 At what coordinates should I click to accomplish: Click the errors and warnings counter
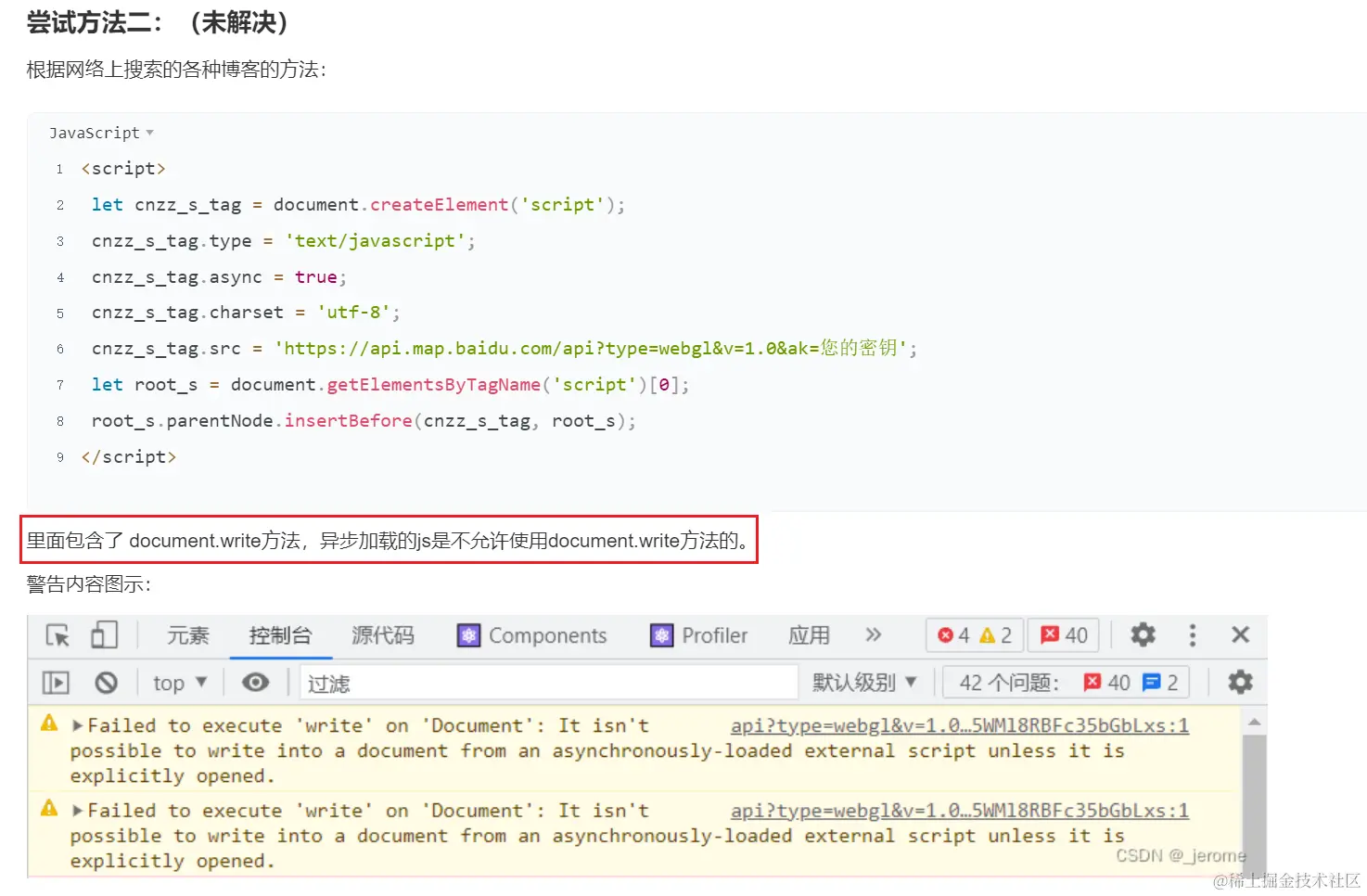975,635
